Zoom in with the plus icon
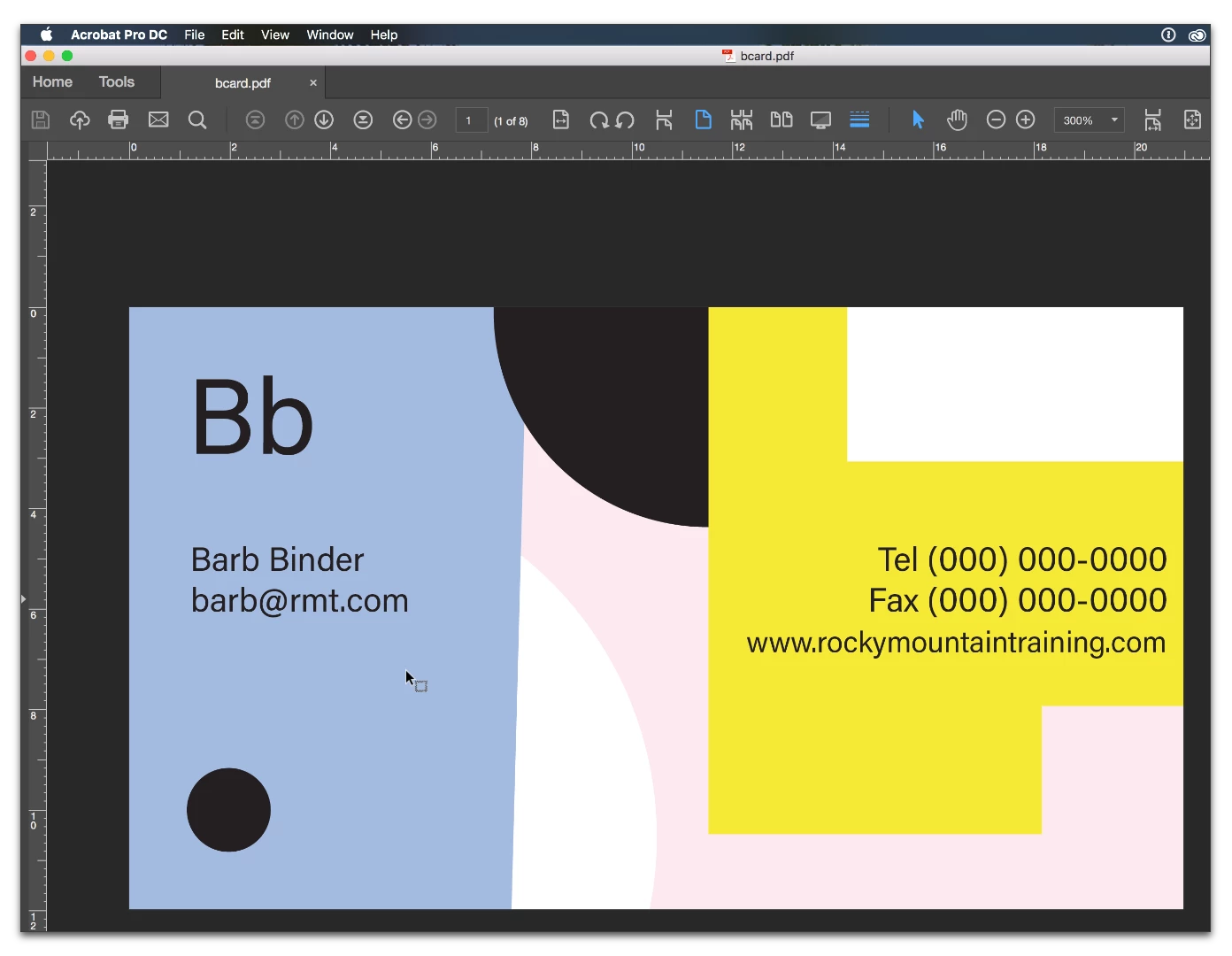Image resolution: width=1232 pixels, height=956 pixels. point(1025,119)
